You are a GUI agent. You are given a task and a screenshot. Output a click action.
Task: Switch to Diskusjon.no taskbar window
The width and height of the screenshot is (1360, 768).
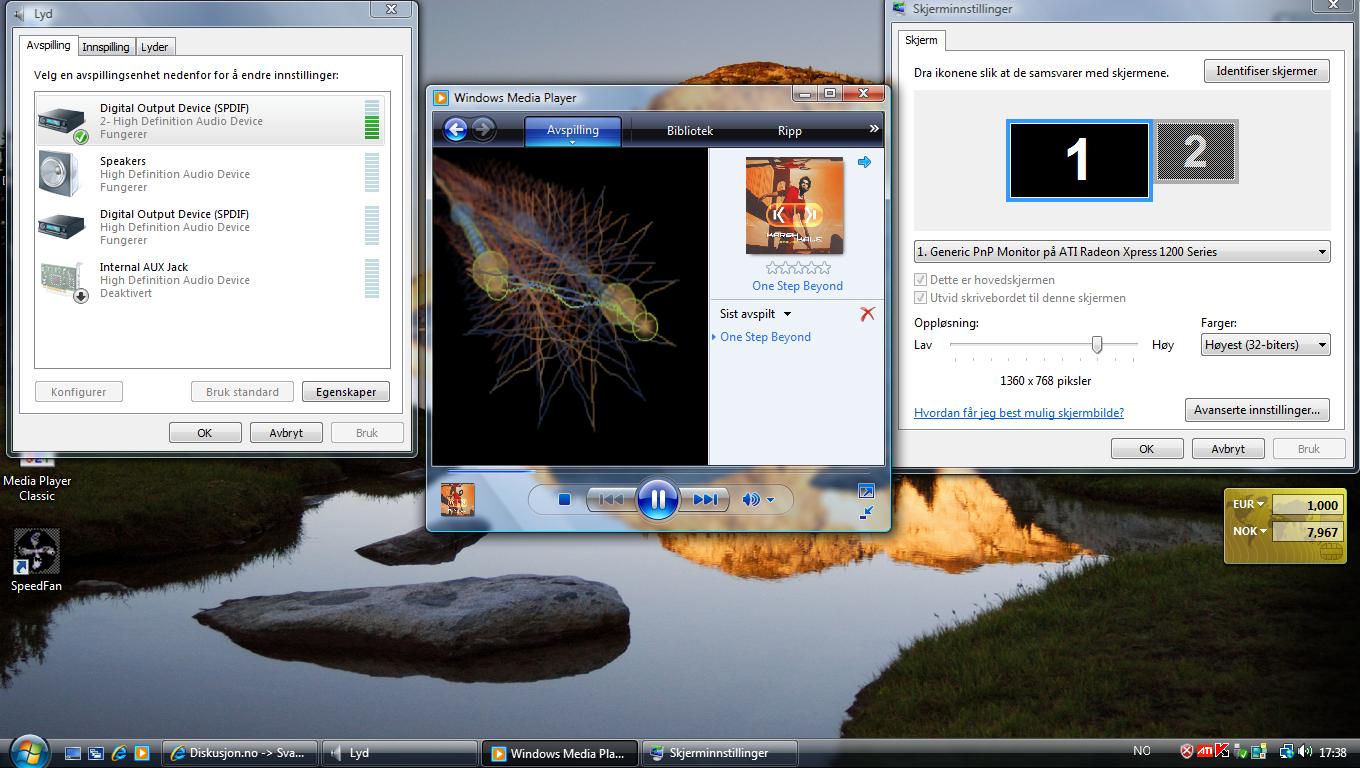click(241, 753)
